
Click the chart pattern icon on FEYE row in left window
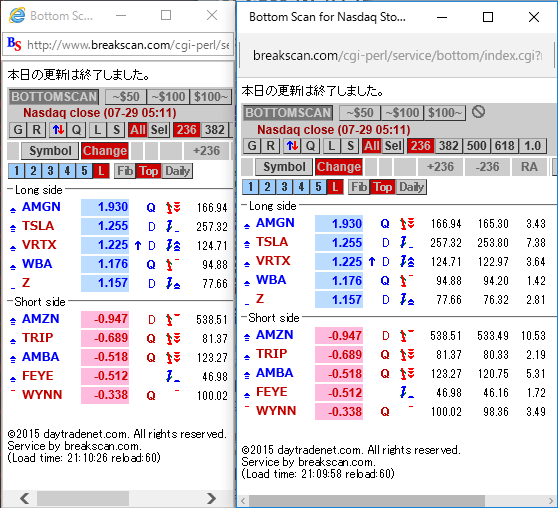click(x=173, y=376)
